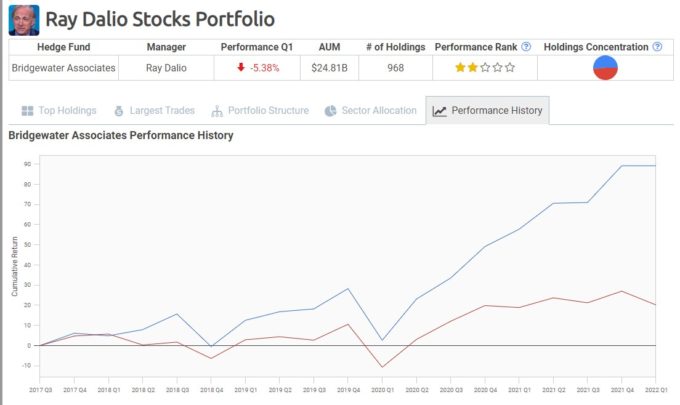
Task: Click the 2021 Q4 label on chart axis
Action: (x=622, y=390)
